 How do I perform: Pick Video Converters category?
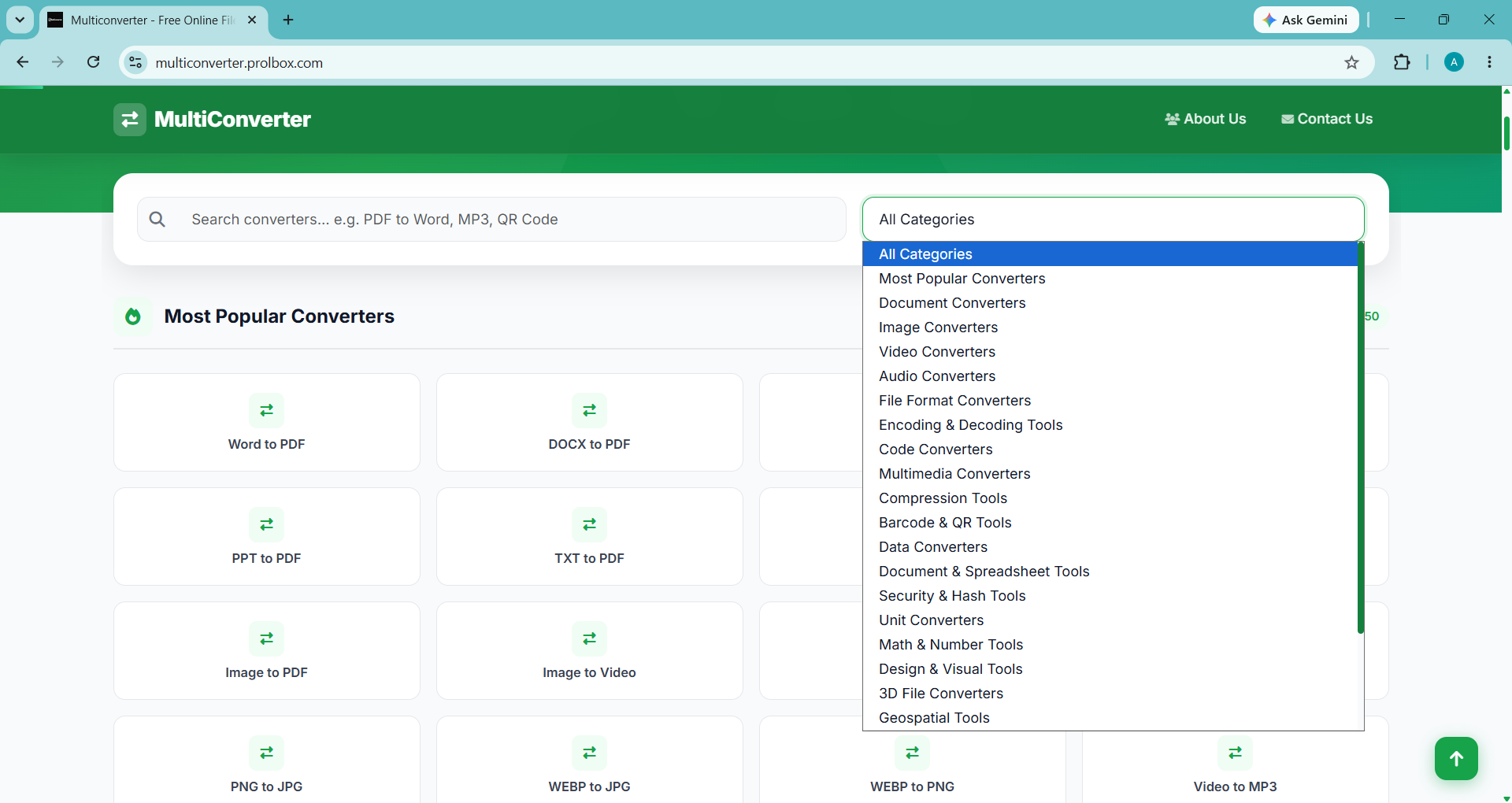pos(1110,352)
